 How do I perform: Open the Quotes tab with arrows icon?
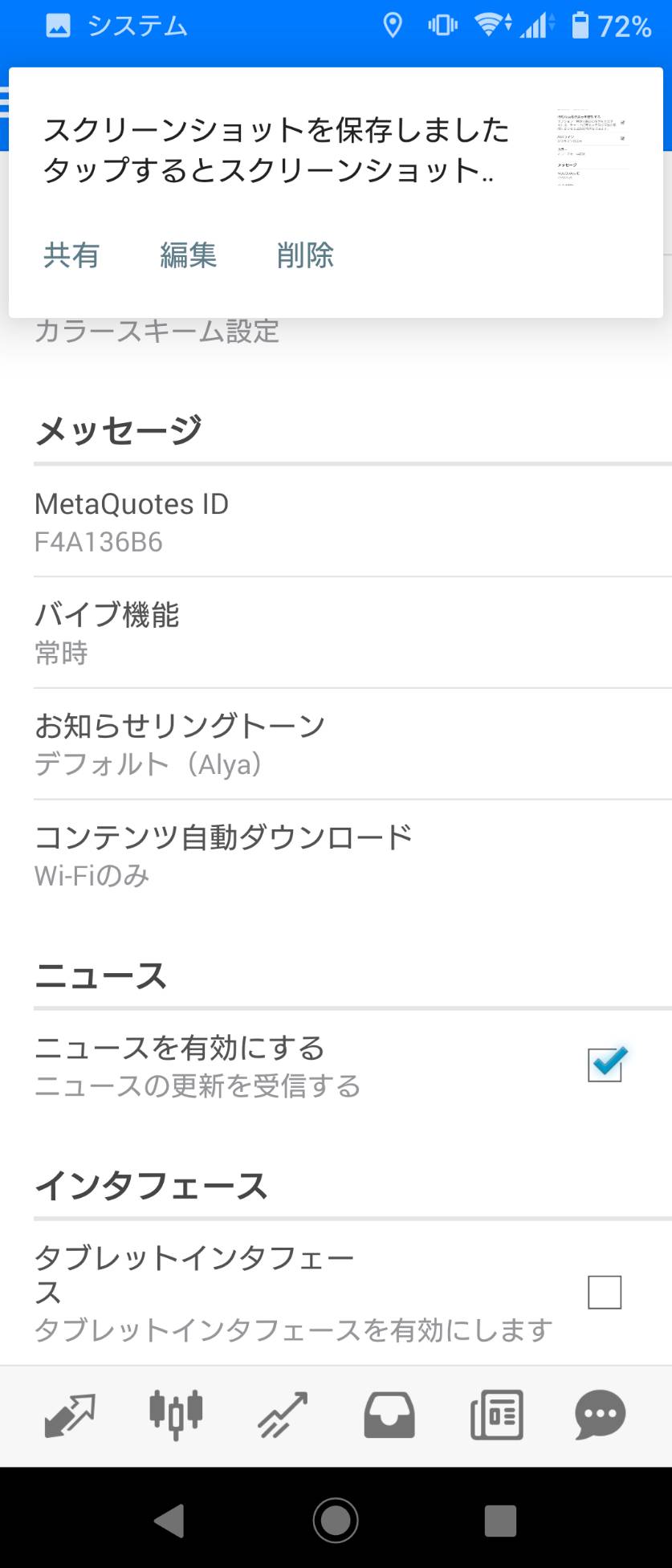[x=70, y=1415]
